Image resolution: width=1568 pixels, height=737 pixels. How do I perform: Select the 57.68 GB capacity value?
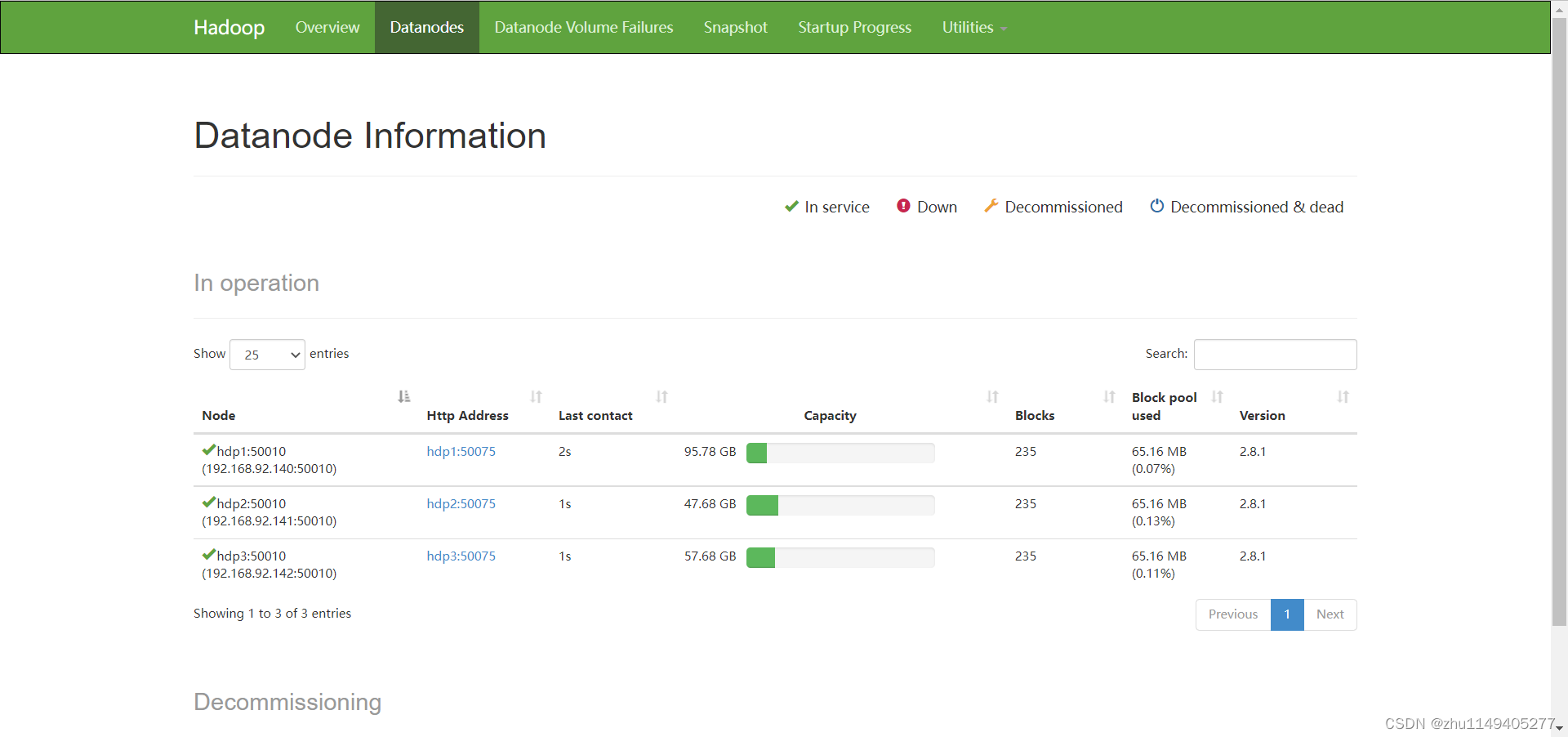tap(710, 556)
